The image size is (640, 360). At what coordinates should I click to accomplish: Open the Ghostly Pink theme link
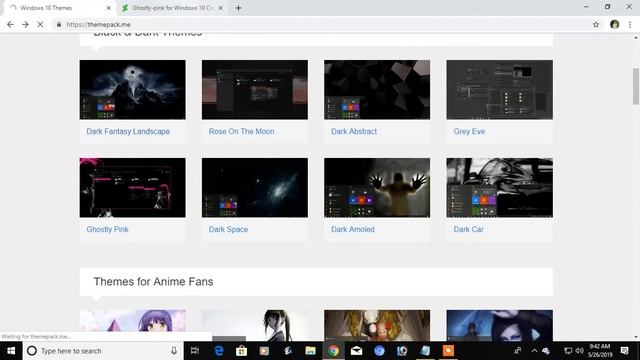click(107, 229)
